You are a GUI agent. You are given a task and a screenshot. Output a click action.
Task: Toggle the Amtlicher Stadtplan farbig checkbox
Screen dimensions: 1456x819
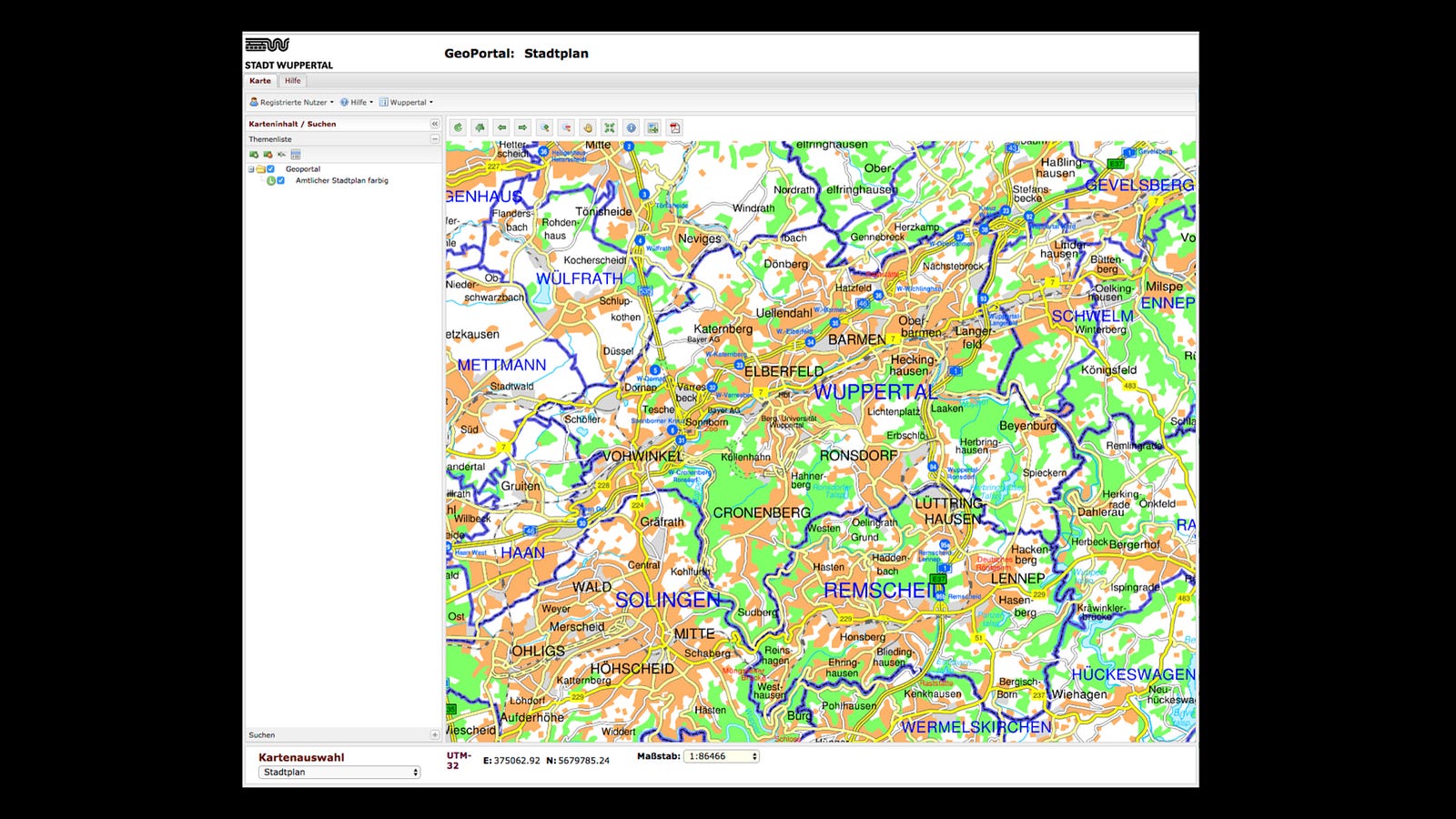[x=280, y=180]
